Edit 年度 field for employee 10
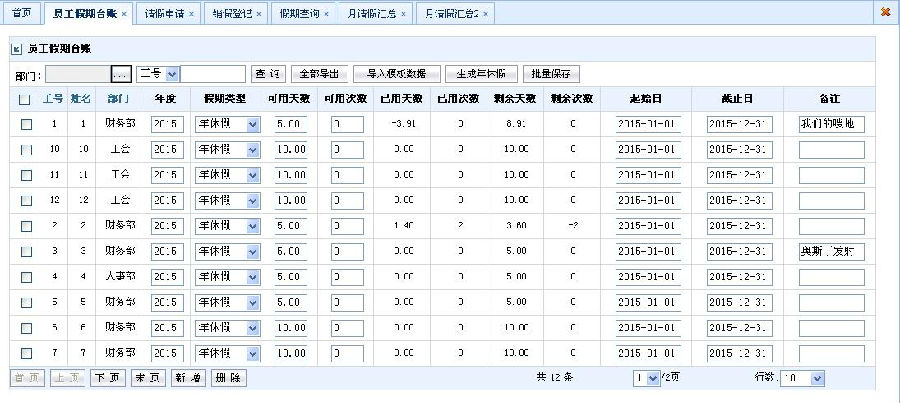 pos(168,150)
